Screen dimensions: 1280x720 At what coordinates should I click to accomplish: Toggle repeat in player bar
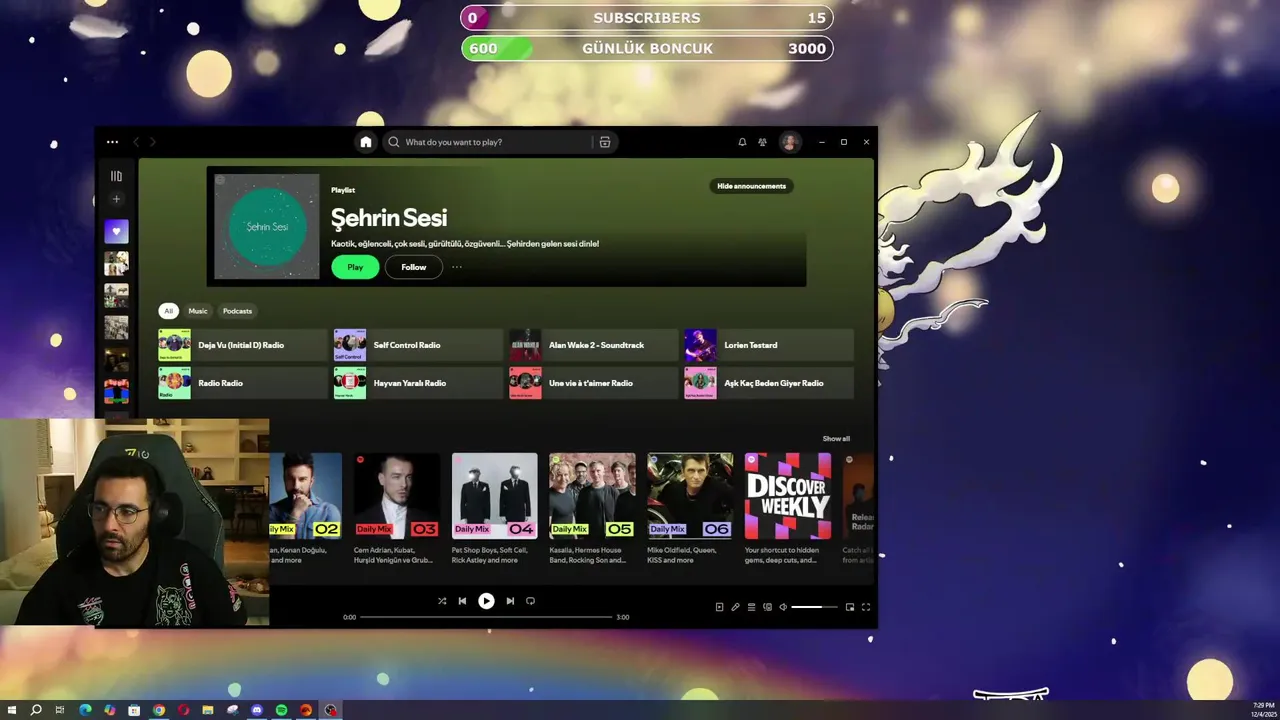pyautogui.click(x=531, y=601)
